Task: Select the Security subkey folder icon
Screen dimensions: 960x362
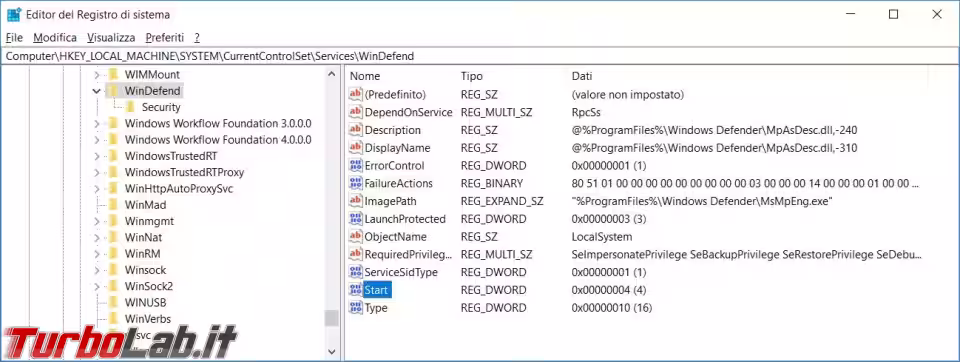Action: tap(130, 107)
